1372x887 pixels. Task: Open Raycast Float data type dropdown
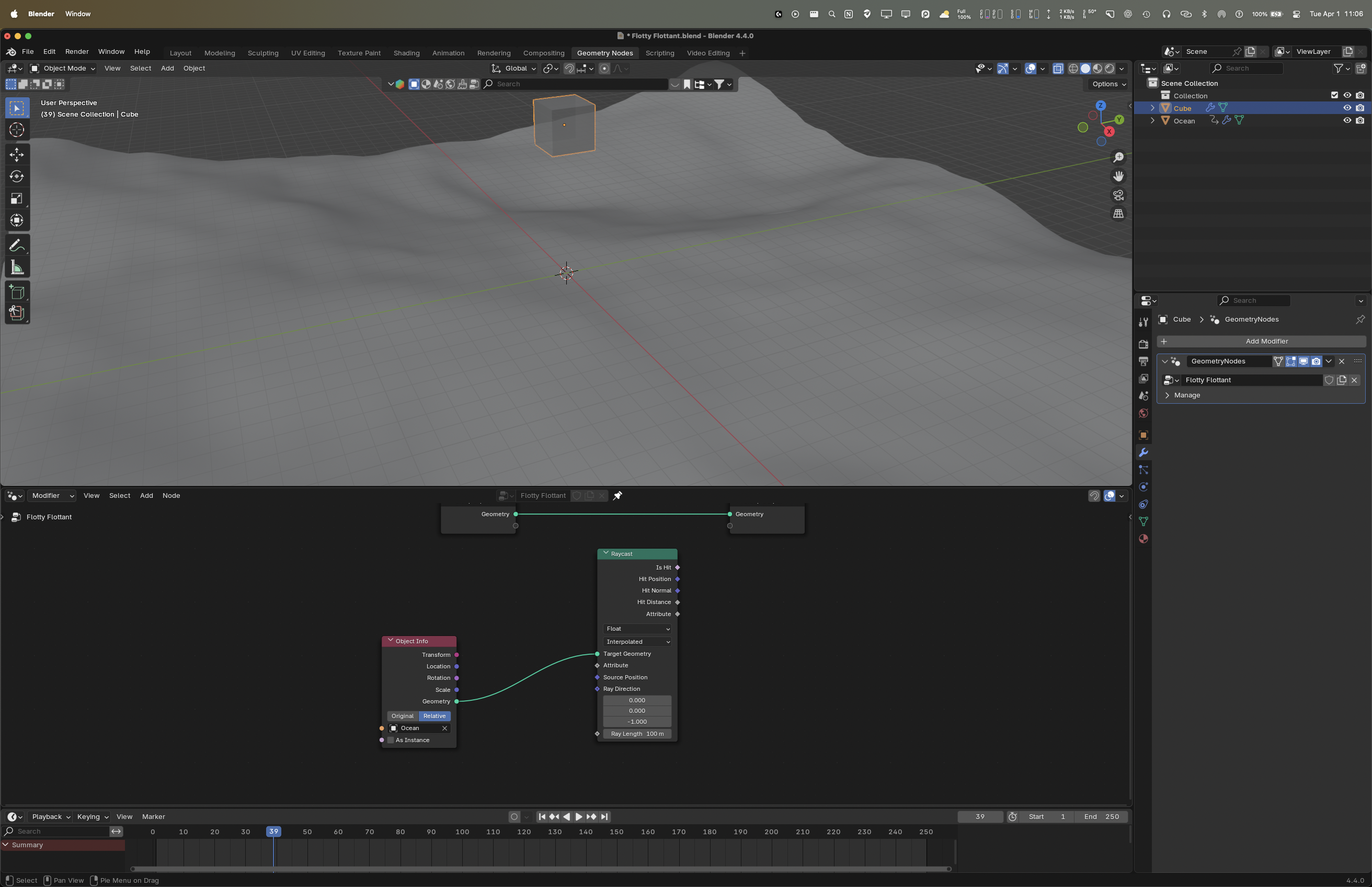(x=637, y=629)
